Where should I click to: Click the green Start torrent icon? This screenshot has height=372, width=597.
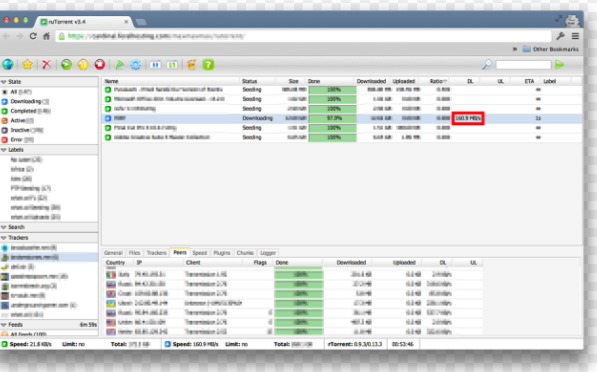[66, 64]
